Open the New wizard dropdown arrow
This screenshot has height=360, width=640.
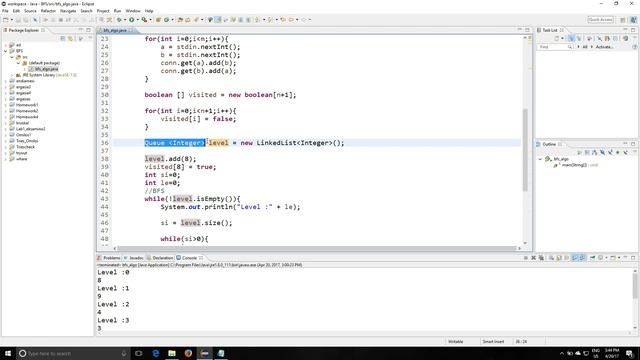click(11, 20)
